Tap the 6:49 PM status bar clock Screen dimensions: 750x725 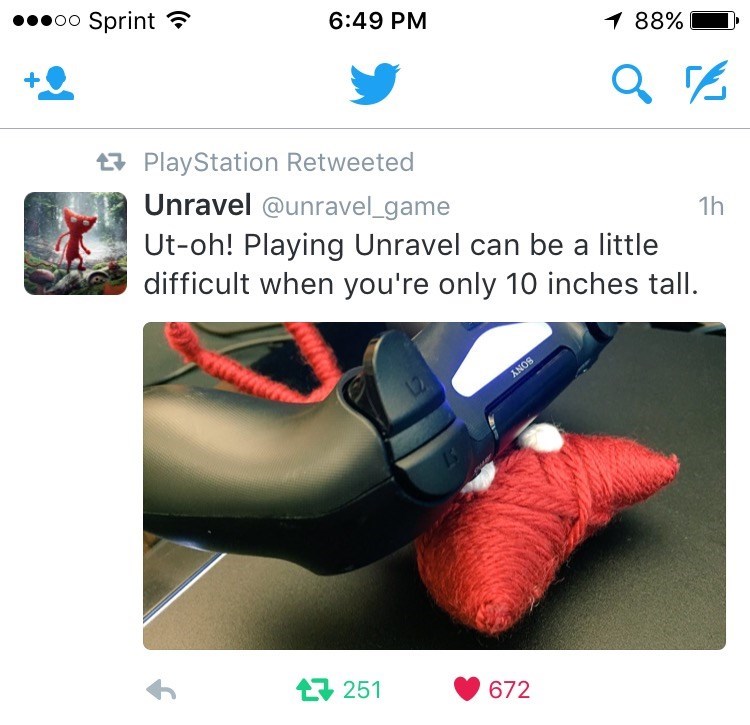pyautogui.click(x=377, y=21)
